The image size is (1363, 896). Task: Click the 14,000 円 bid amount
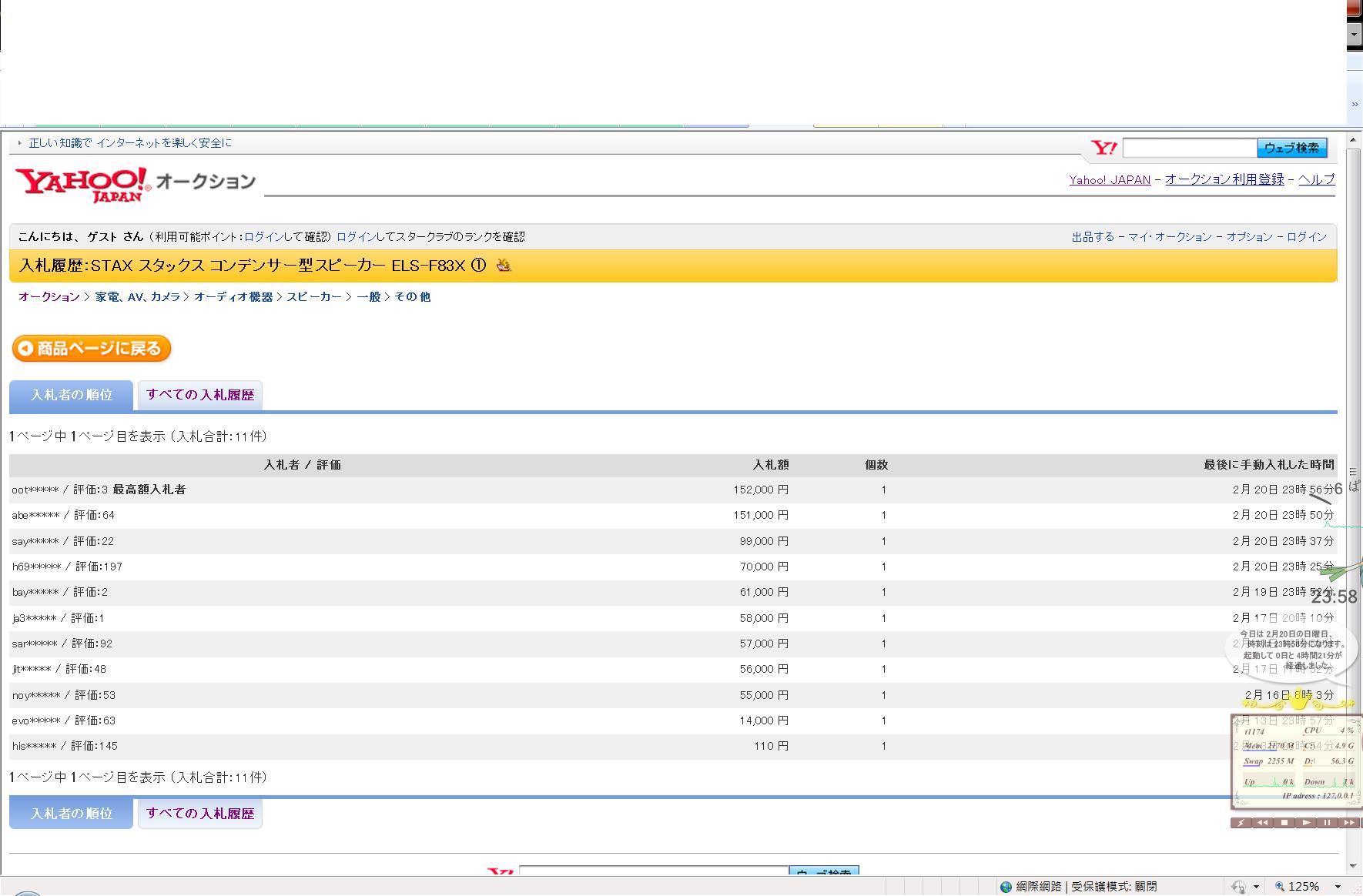click(764, 720)
